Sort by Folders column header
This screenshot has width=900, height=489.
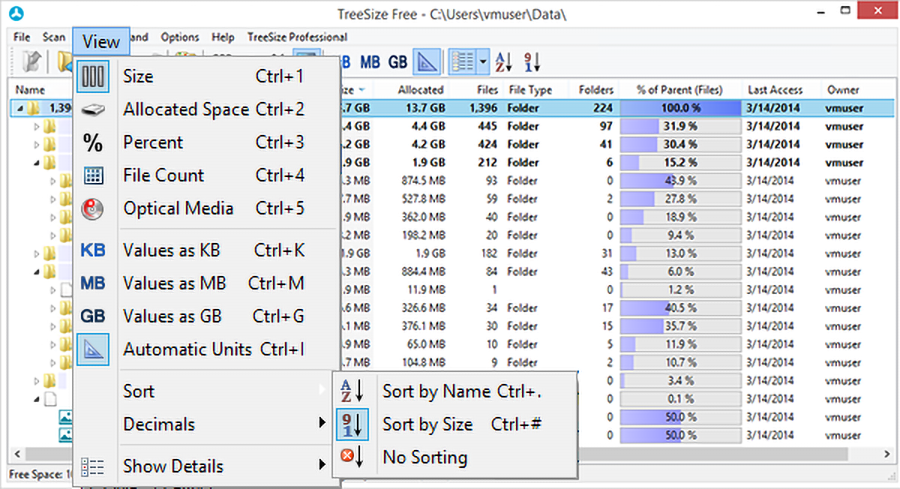pos(595,90)
